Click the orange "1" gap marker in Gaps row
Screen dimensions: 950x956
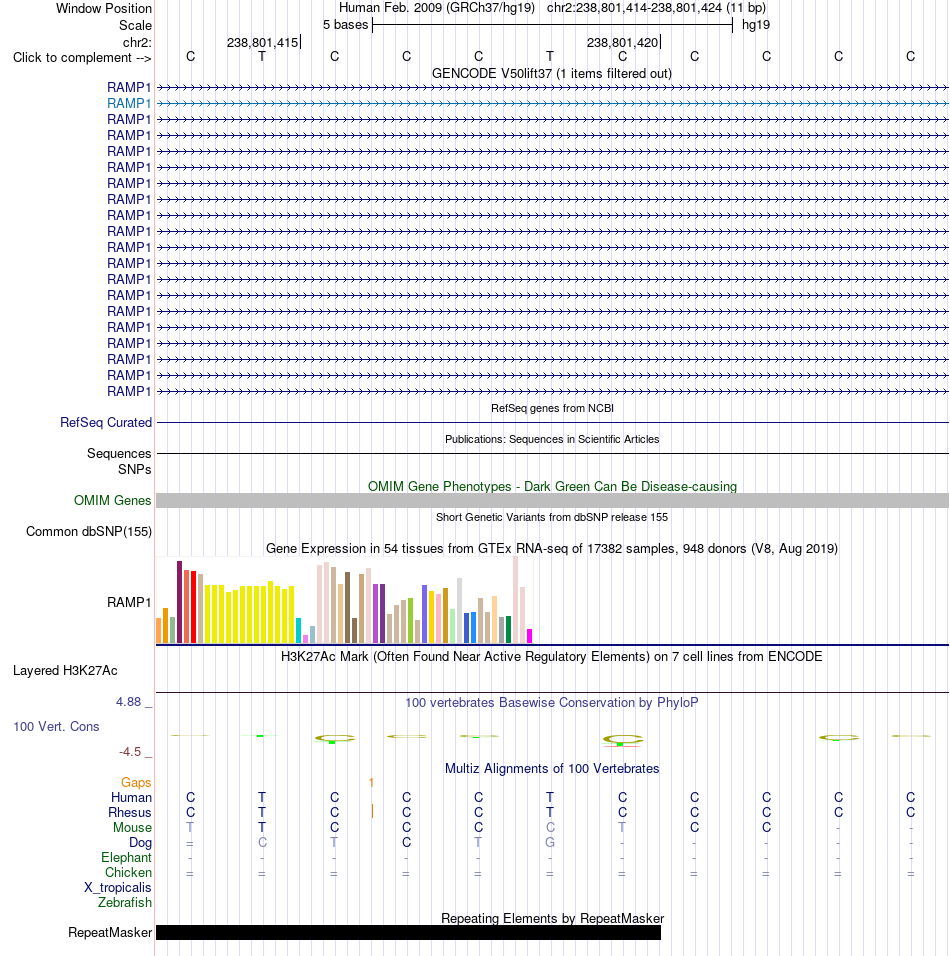tap(371, 782)
